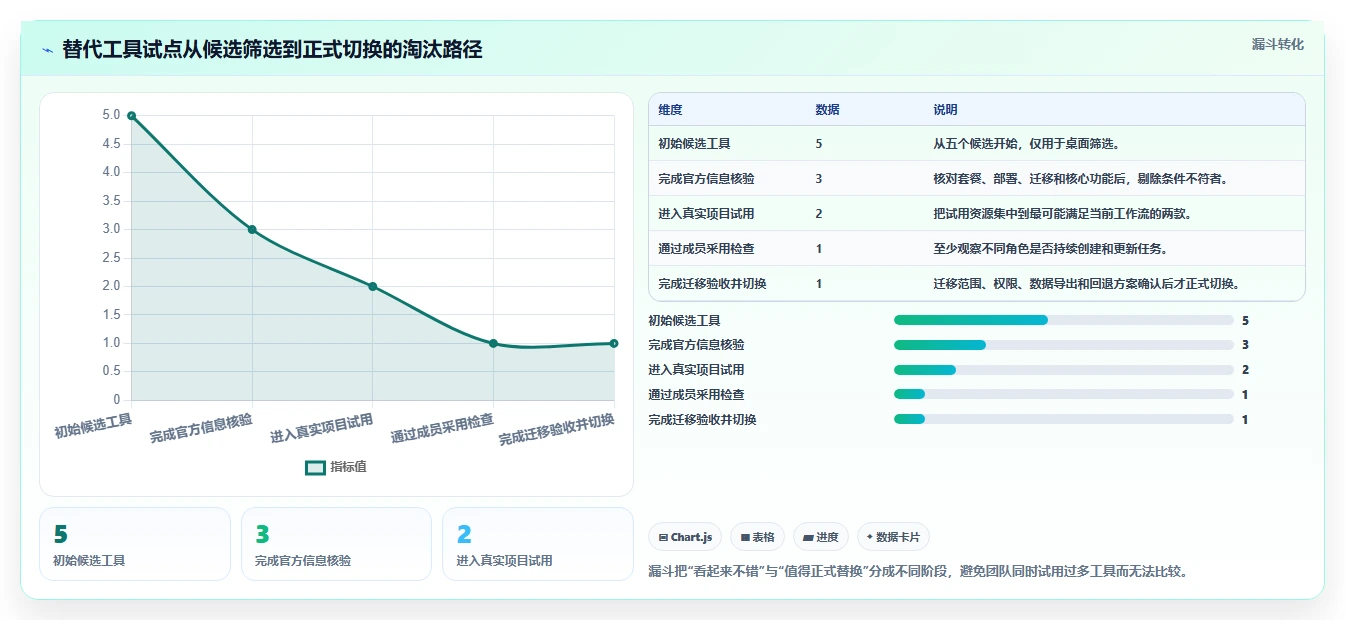Click description starting 把试用资源集中
This screenshot has height=620, width=1345.
tap(1062, 214)
